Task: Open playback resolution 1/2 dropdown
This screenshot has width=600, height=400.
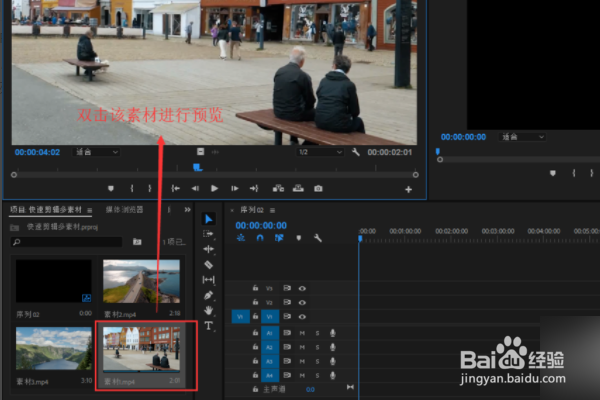Action: (320, 152)
